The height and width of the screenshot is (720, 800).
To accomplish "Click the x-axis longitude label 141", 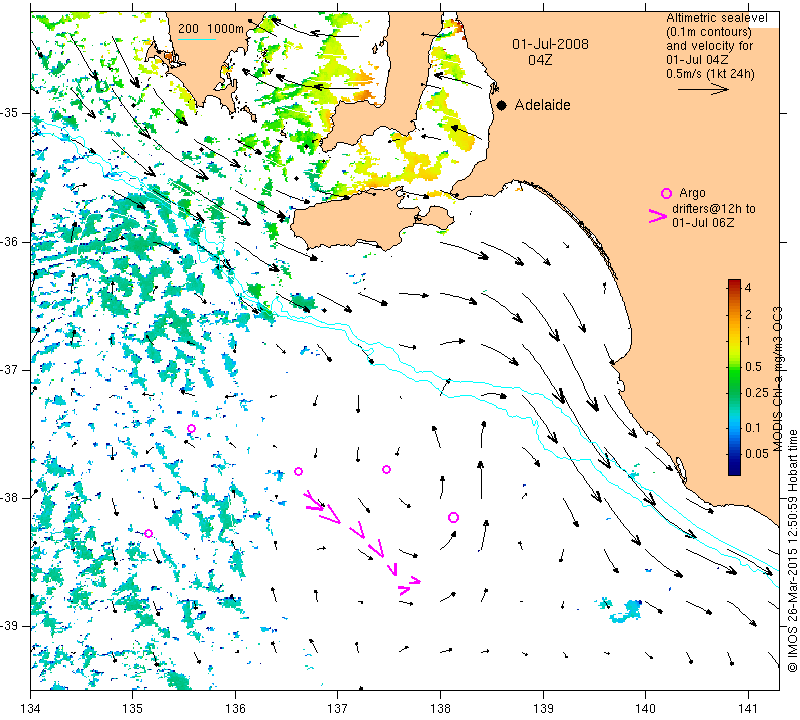I will (748, 708).
